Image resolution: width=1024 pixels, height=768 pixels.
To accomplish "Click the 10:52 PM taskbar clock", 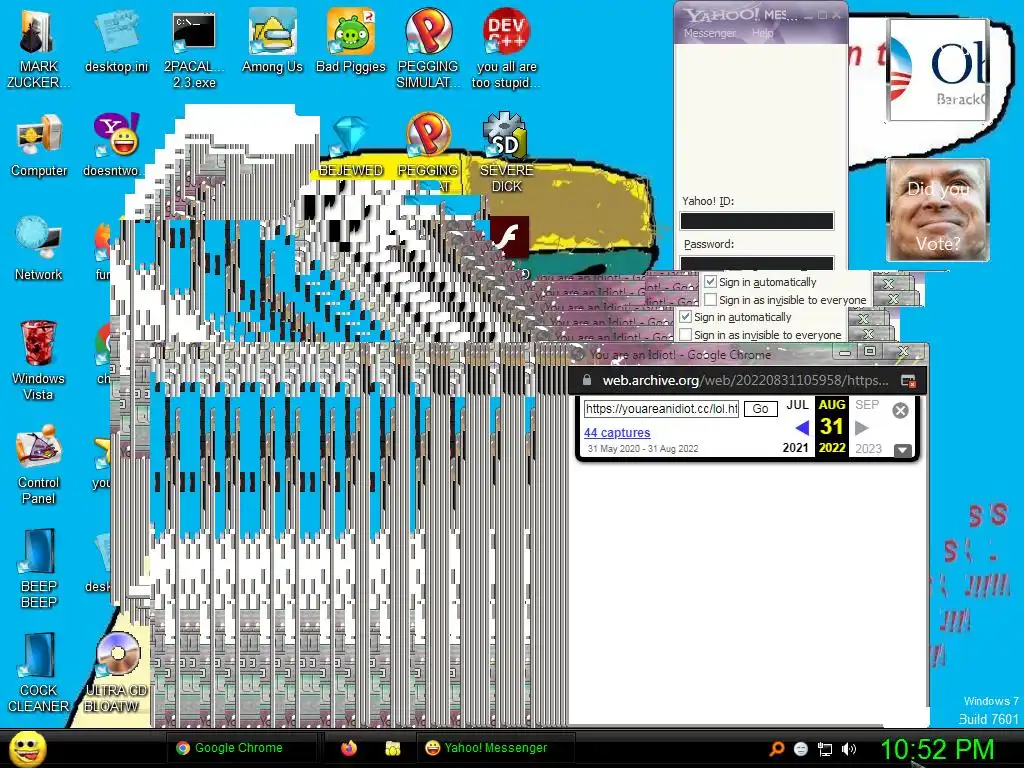I will coord(937,749).
